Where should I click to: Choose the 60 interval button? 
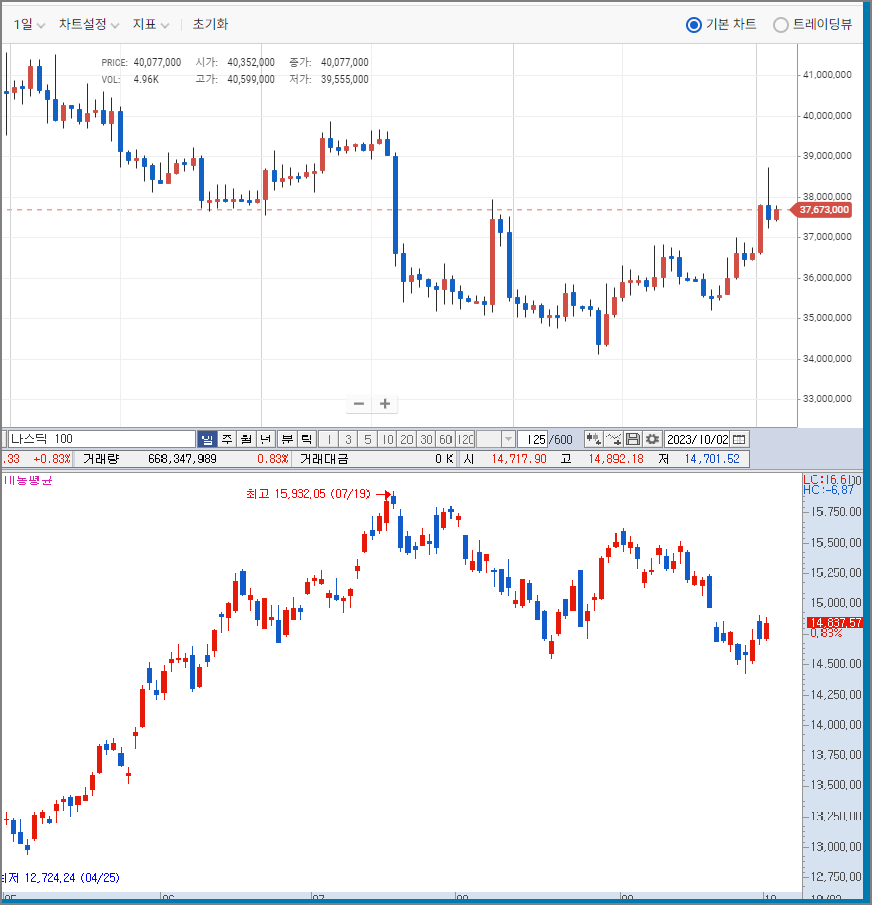[446, 439]
